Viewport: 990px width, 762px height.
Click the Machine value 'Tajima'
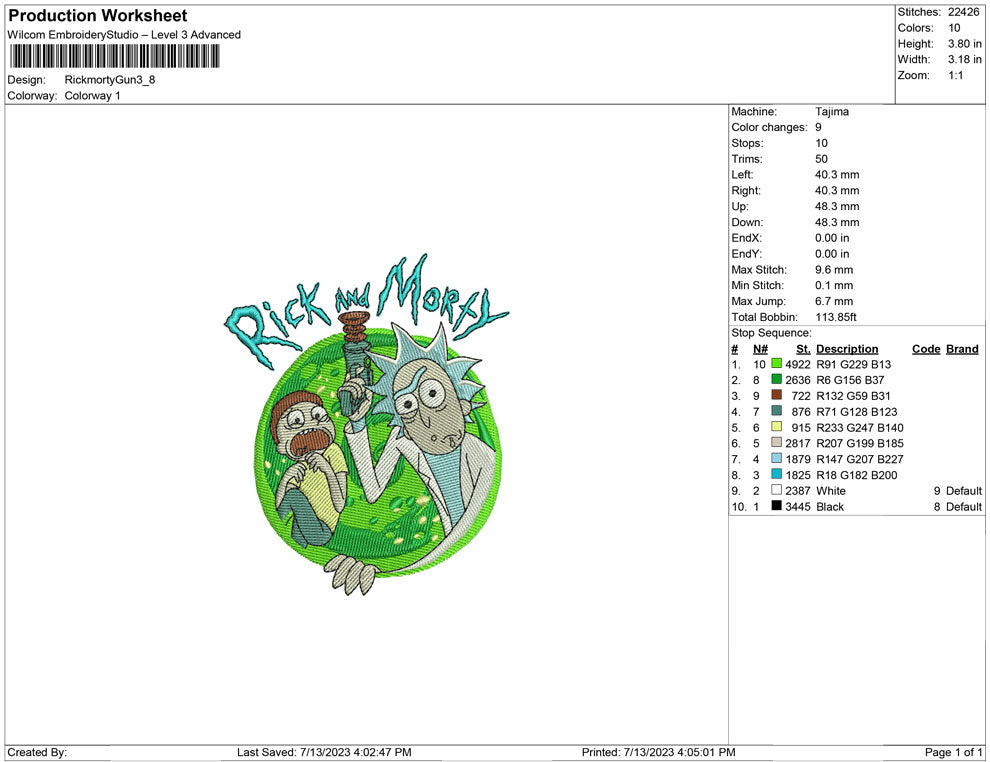coord(832,112)
